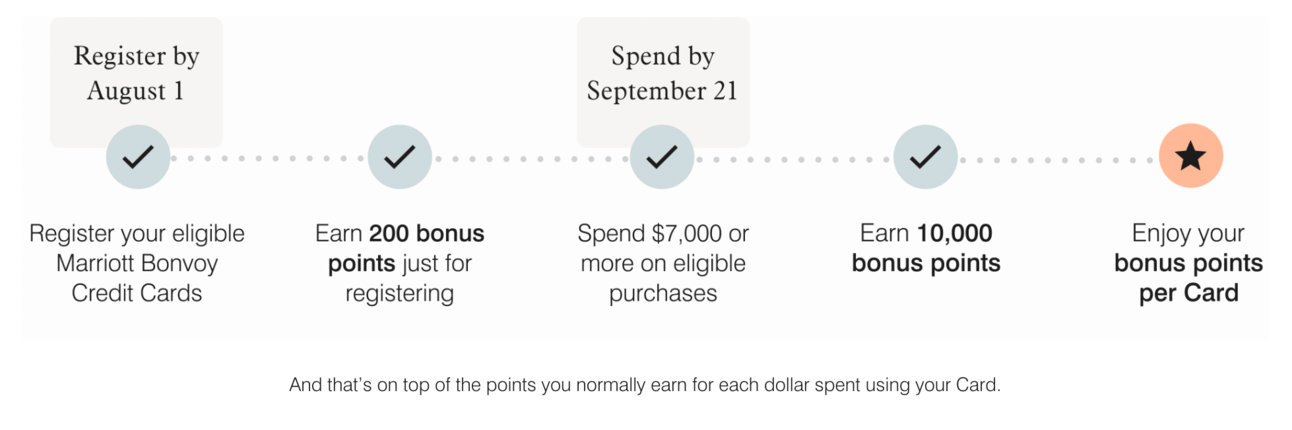Click the checkmark above Earn 10,000 bonus points
Viewport: 1292px width, 430px height.
click(925, 157)
